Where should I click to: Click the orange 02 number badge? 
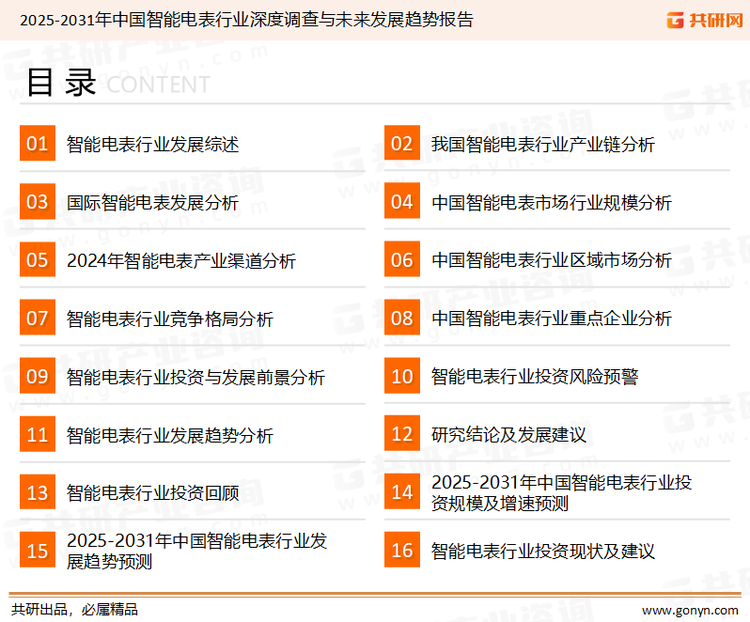point(402,143)
